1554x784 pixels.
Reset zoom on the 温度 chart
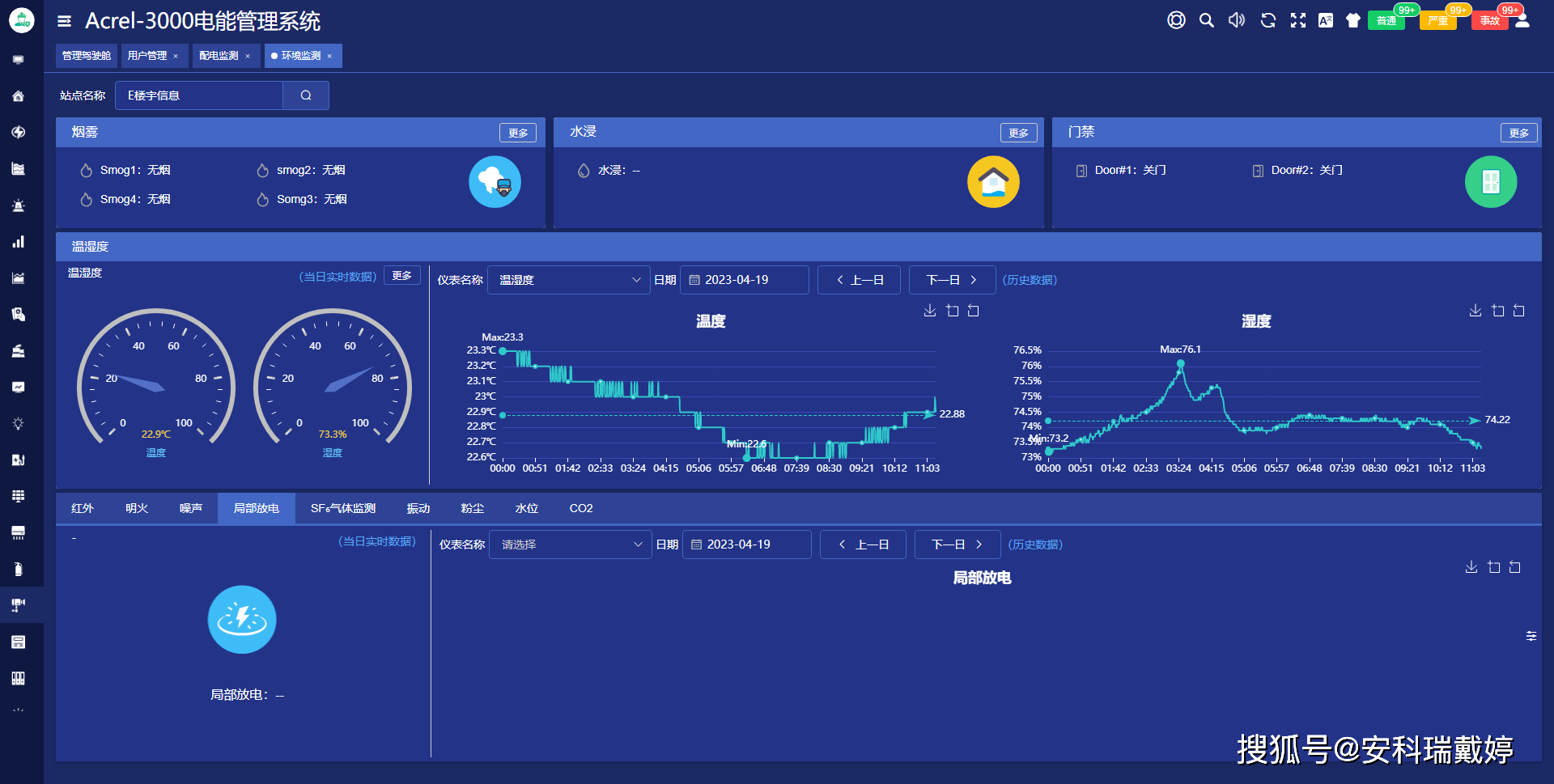point(974,311)
